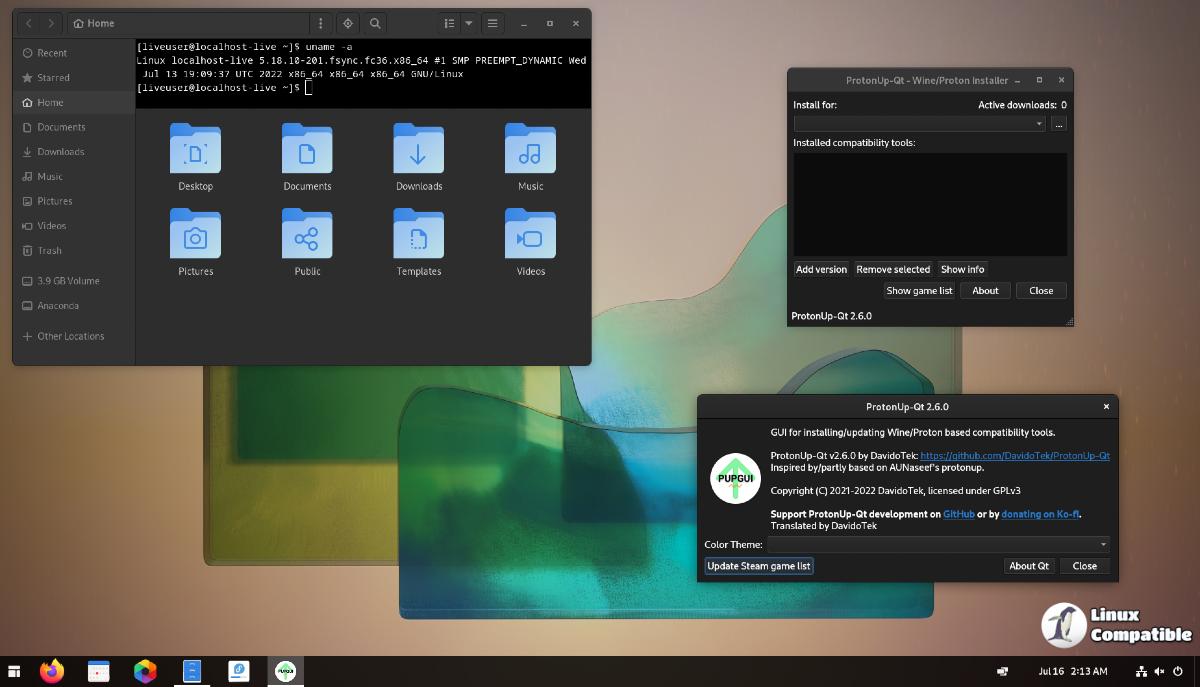Click the Update Steam game list button

point(759,566)
